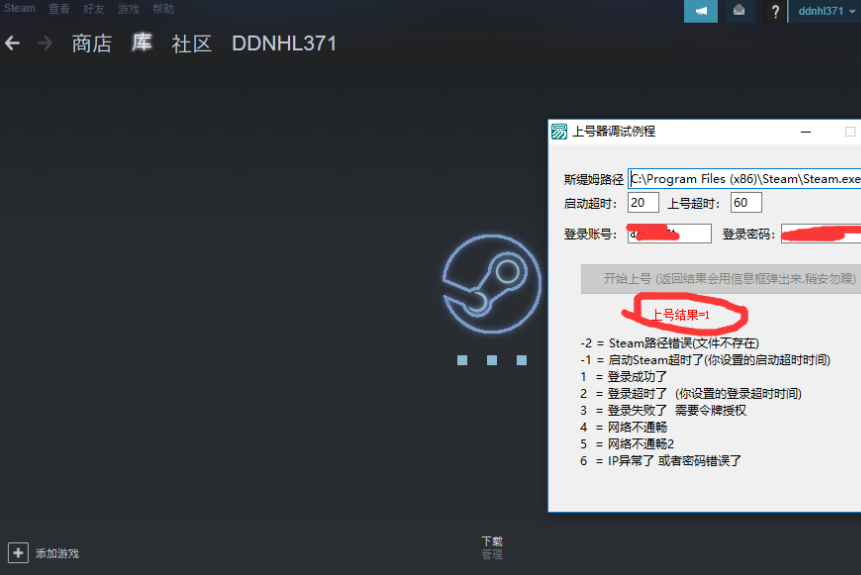This screenshot has height=575, width=861.
Task: Switch to the 商店 tab
Action: tap(92, 43)
